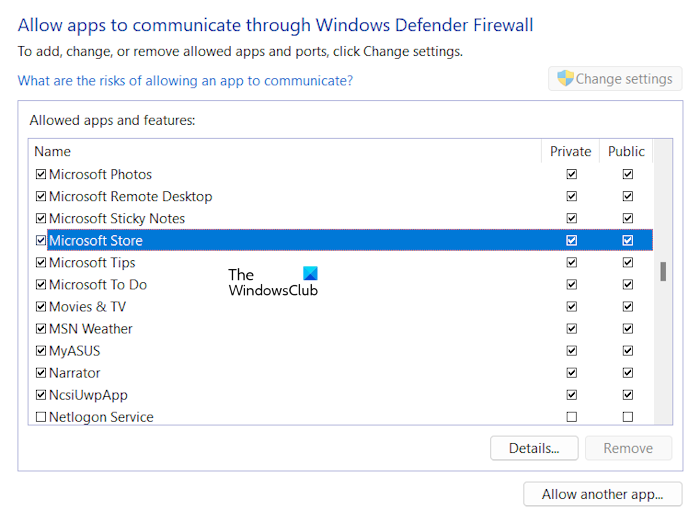Select the NcsiUwpApp list entry
Screen dimensions: 700x522
tap(88, 394)
